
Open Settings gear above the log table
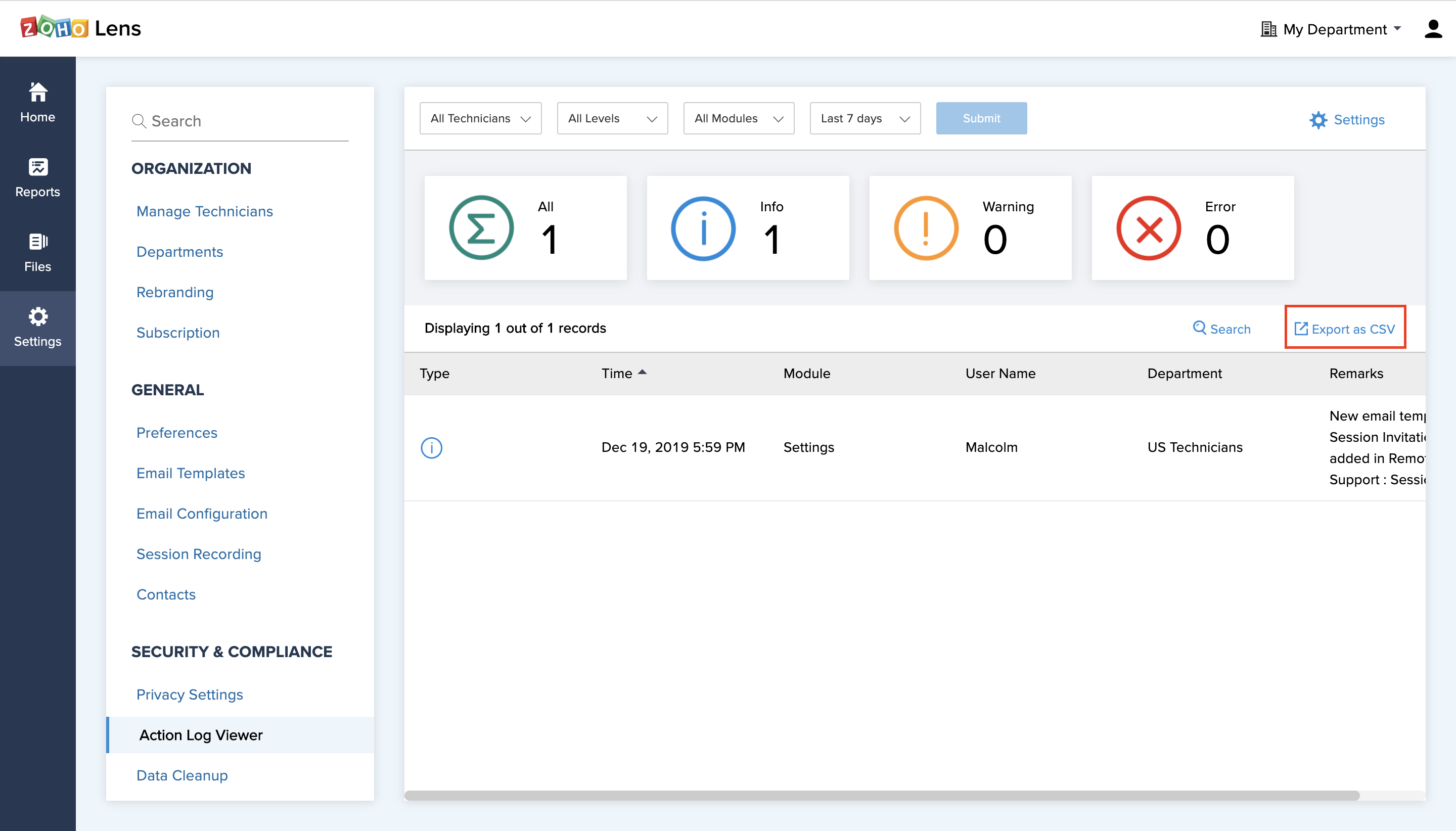pyautogui.click(x=1347, y=120)
